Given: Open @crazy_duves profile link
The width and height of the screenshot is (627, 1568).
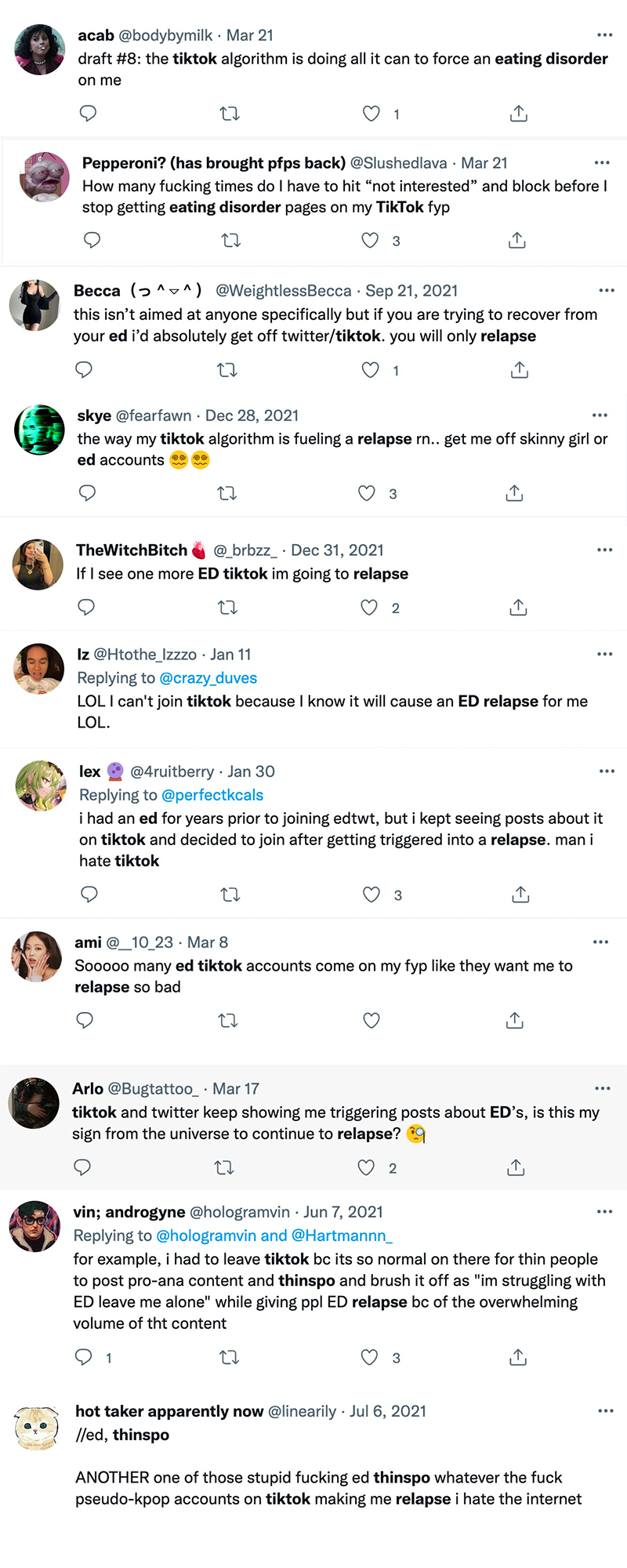Looking at the screenshot, I should click(208, 678).
